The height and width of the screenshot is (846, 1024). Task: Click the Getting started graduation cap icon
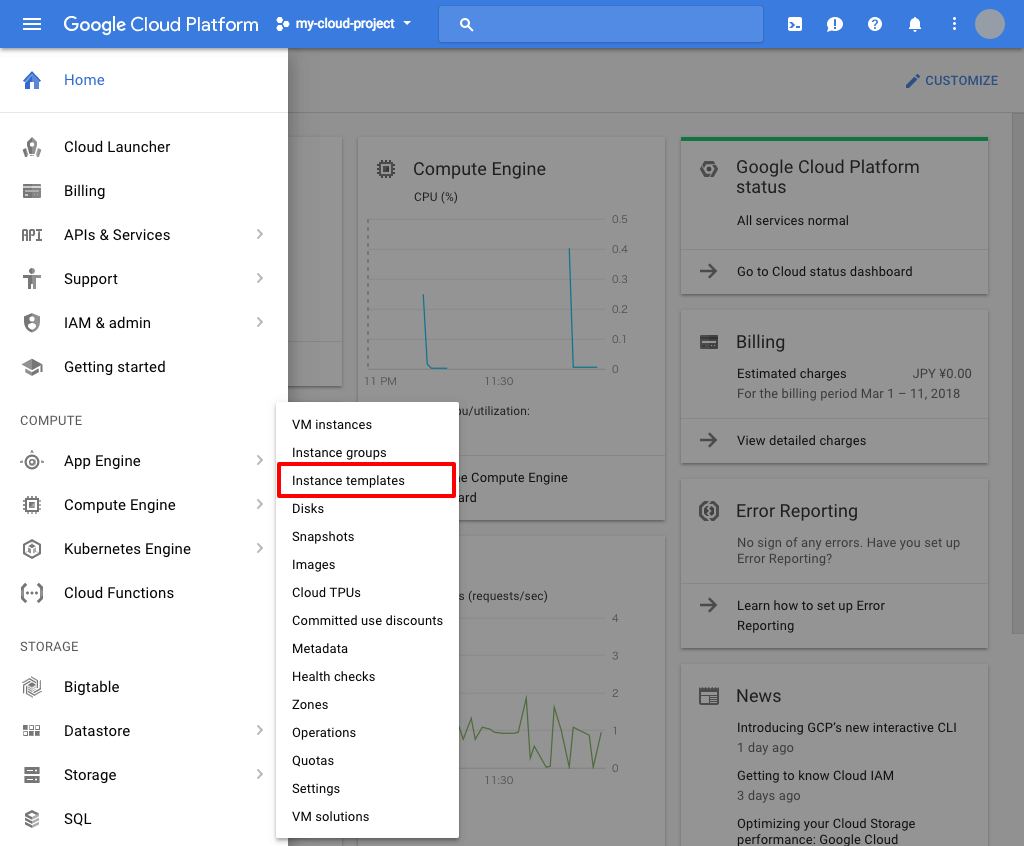pos(32,367)
